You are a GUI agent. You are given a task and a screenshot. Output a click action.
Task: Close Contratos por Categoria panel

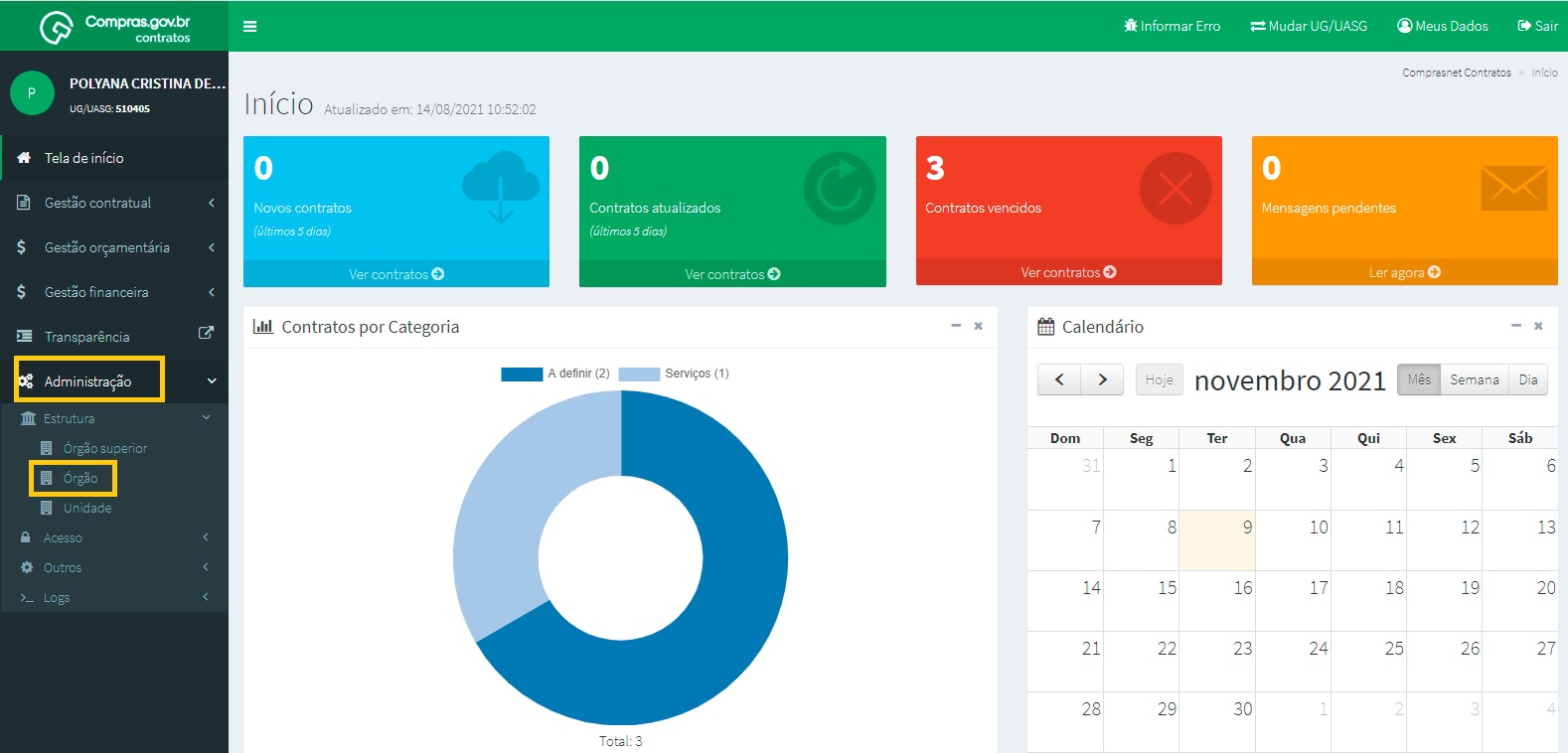979,326
